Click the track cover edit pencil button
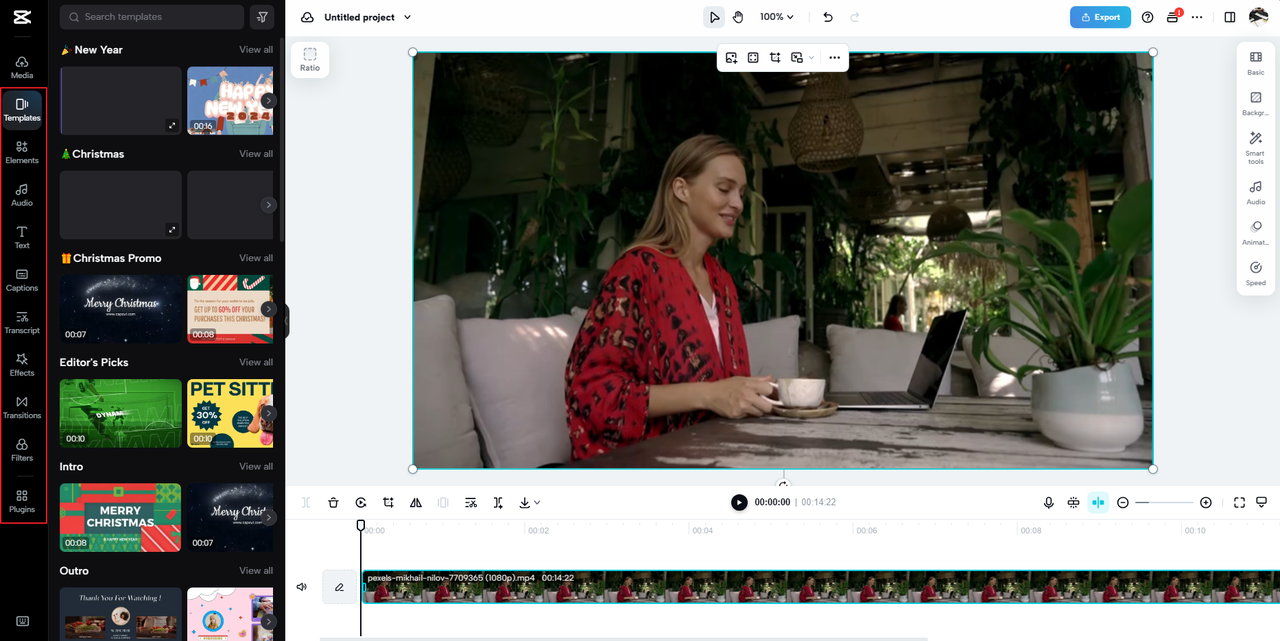This screenshot has height=641, width=1280. click(x=339, y=587)
